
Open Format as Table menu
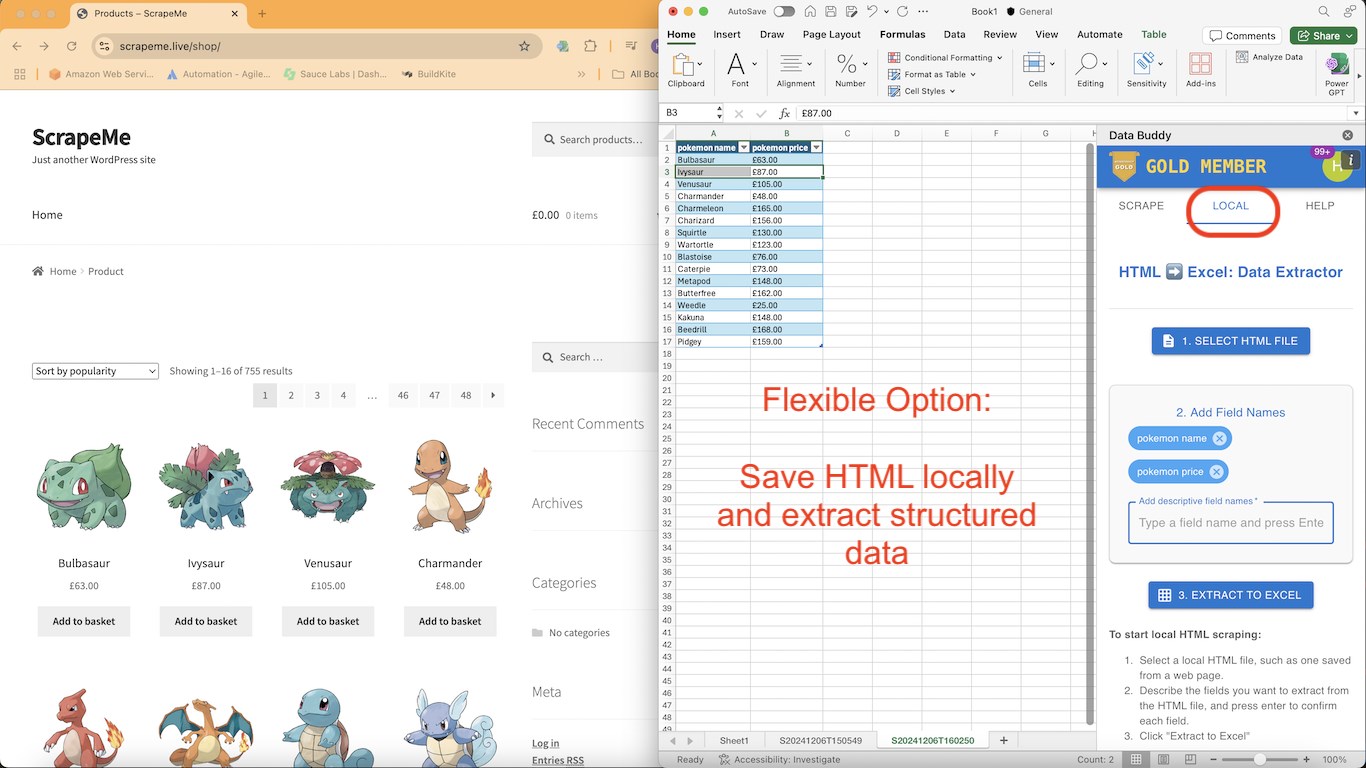(x=932, y=74)
